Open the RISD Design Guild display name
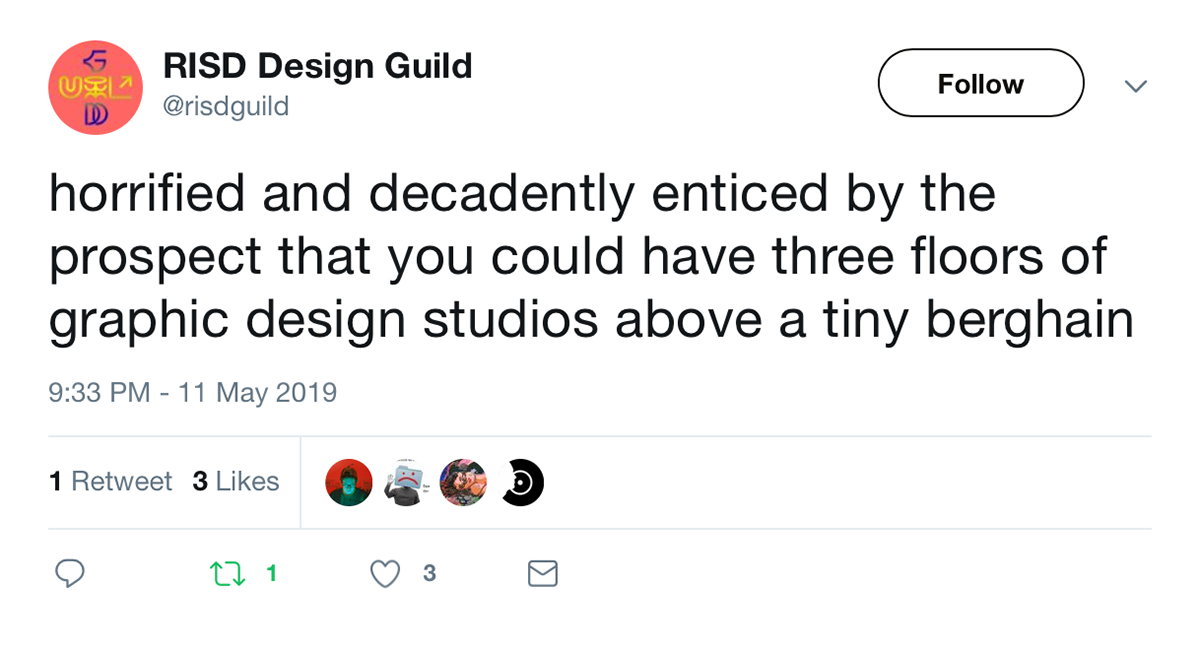This screenshot has width=1200, height=648. coord(317,66)
